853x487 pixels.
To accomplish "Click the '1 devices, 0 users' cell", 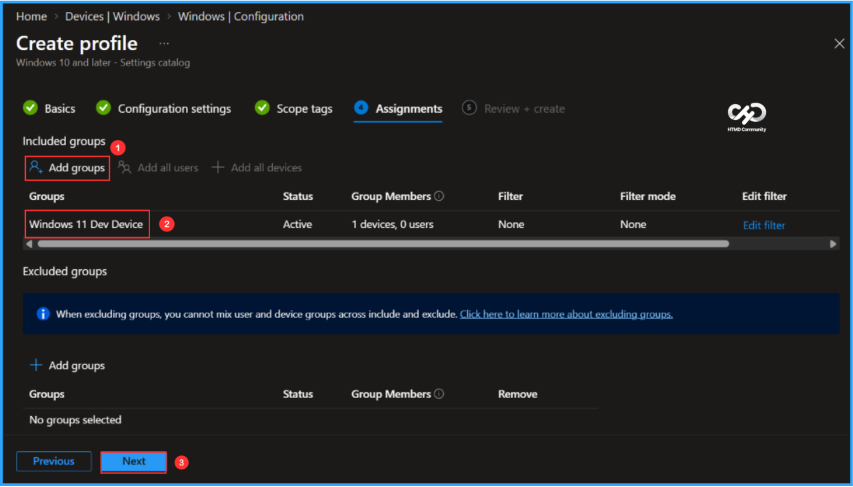I will tap(392, 224).
